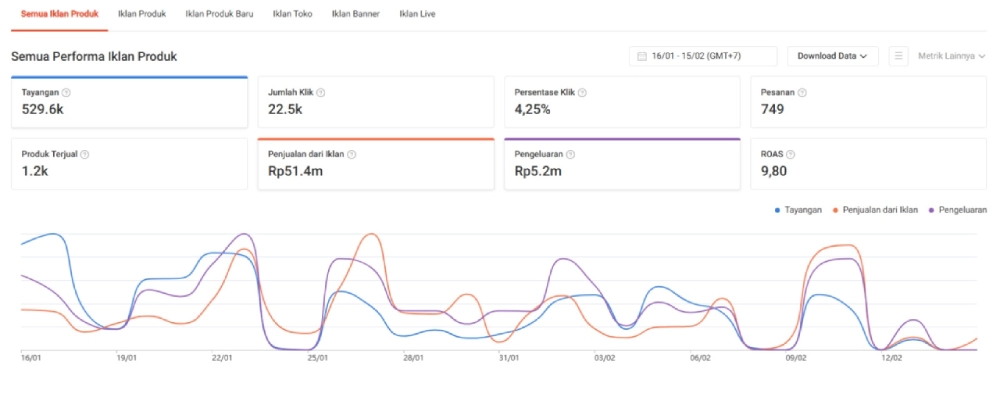Click the 4,25% click percentage value
The height and width of the screenshot is (394, 1000).
[x=533, y=109]
